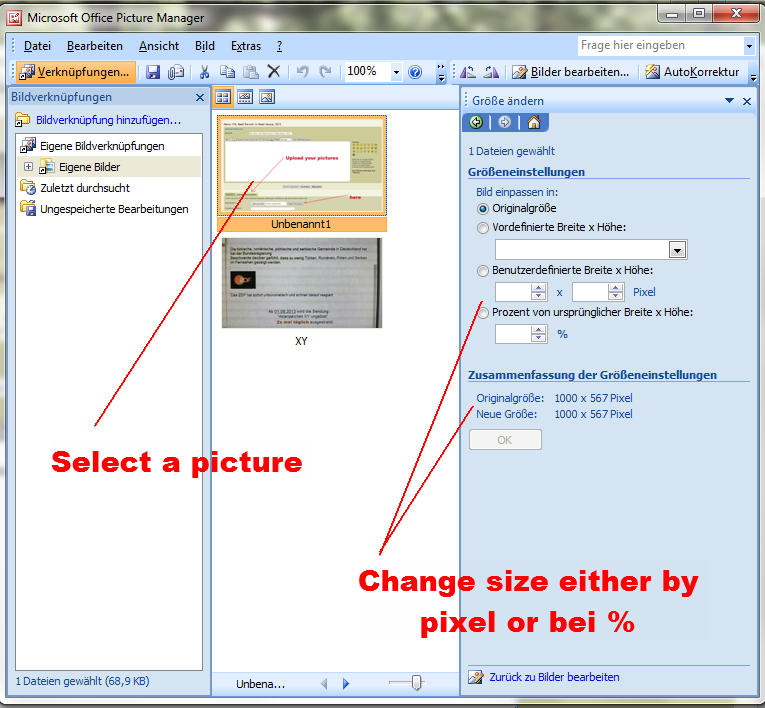Open the Bearbeiten menu
The image size is (765, 708).
(94, 46)
